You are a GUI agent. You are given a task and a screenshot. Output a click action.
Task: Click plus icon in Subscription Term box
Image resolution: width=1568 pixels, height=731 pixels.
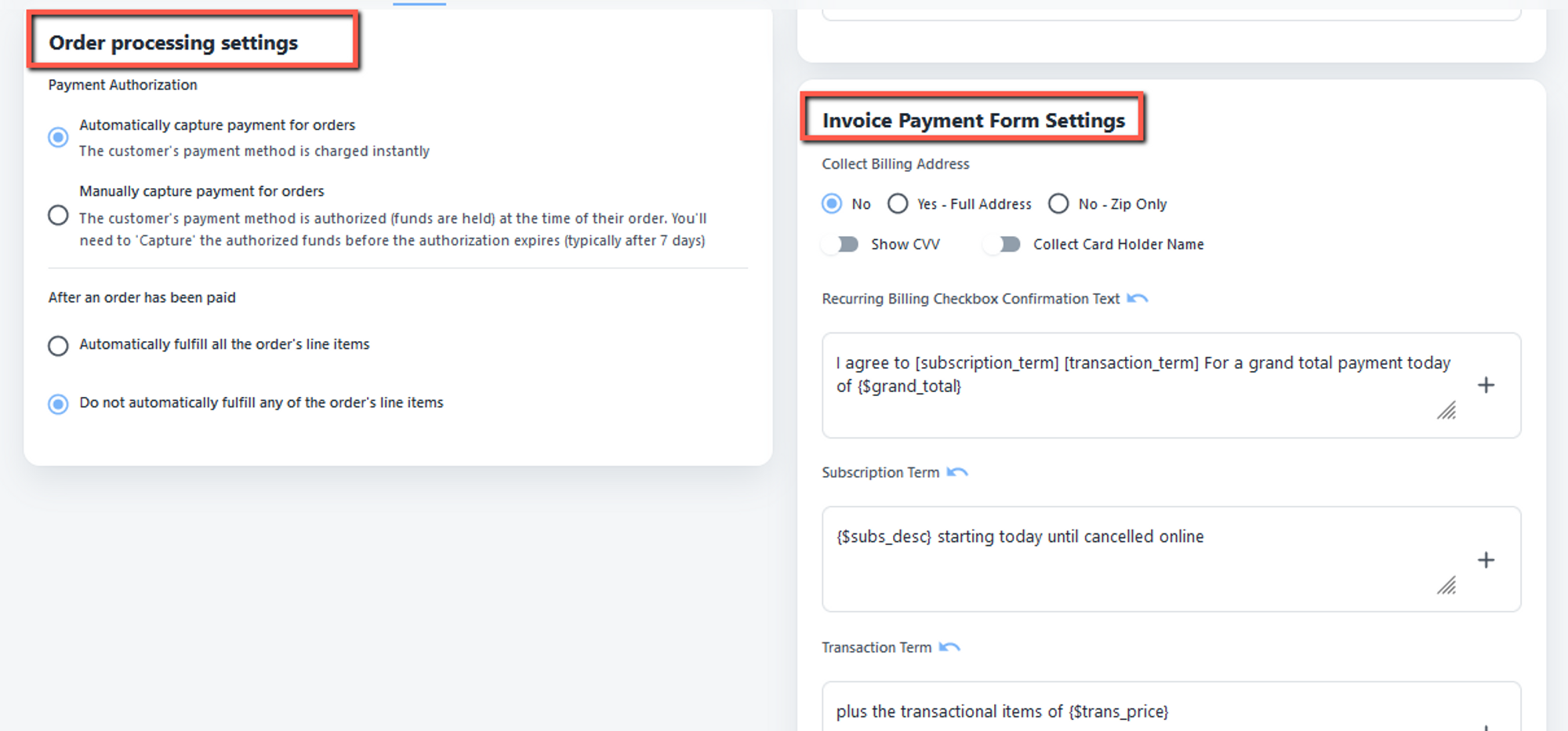(1486, 560)
